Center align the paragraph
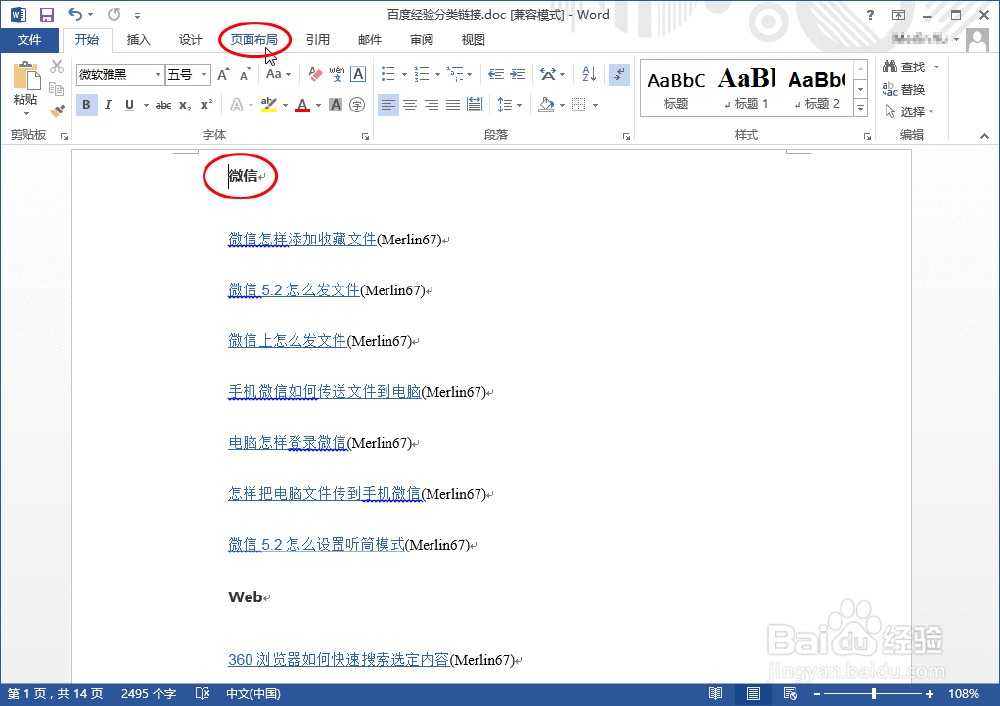This screenshot has height=706, width=1000. coord(410,105)
